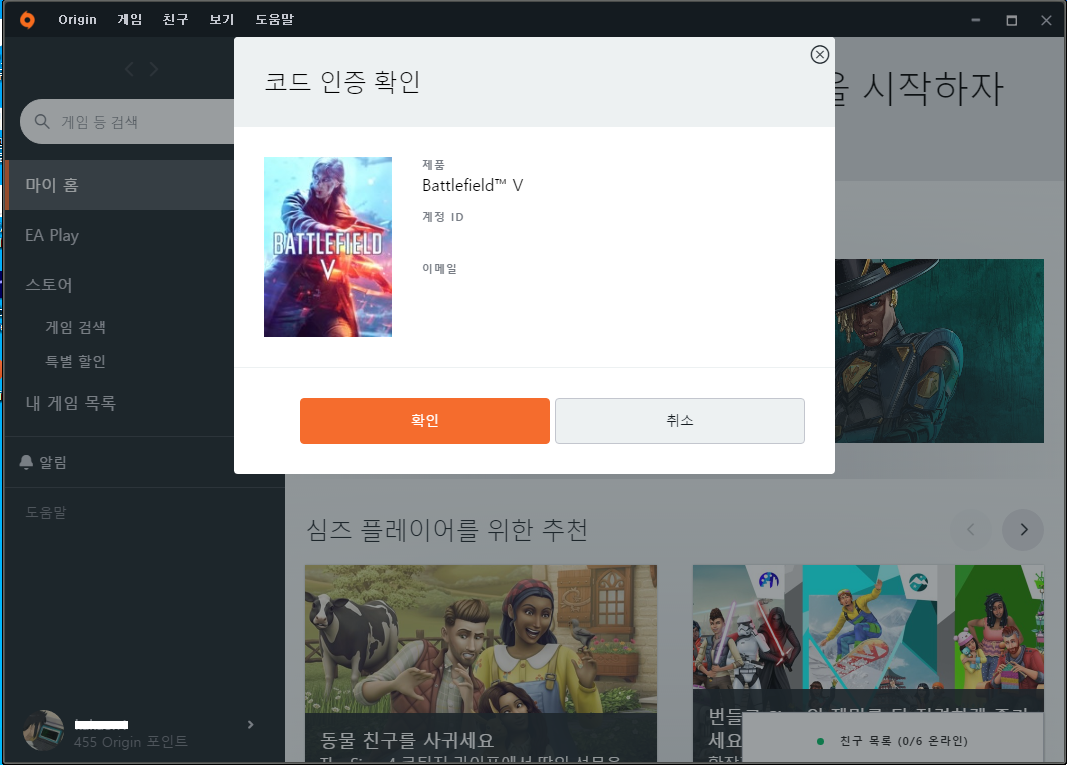
Task: Click the Battlefield V cover art
Action: (x=328, y=247)
